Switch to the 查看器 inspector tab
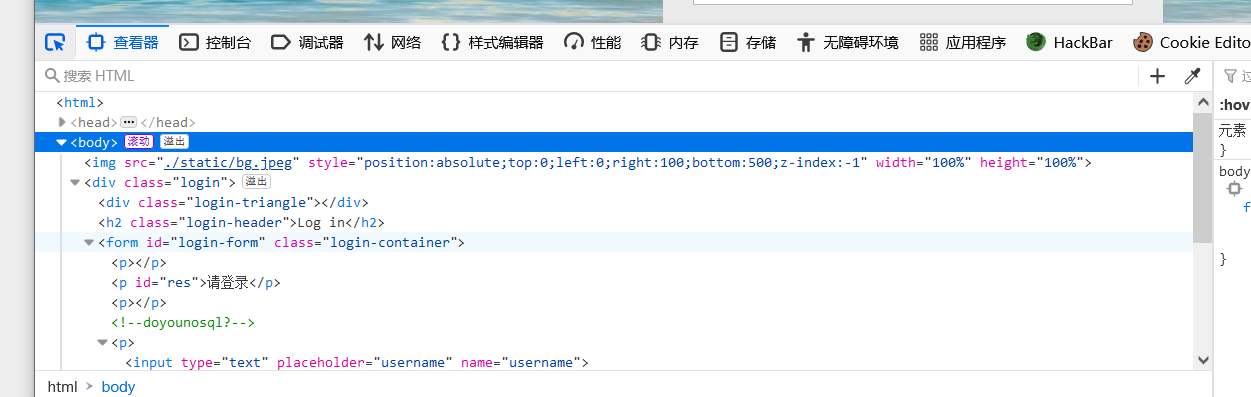The height and width of the screenshot is (397, 1251). click(122, 42)
